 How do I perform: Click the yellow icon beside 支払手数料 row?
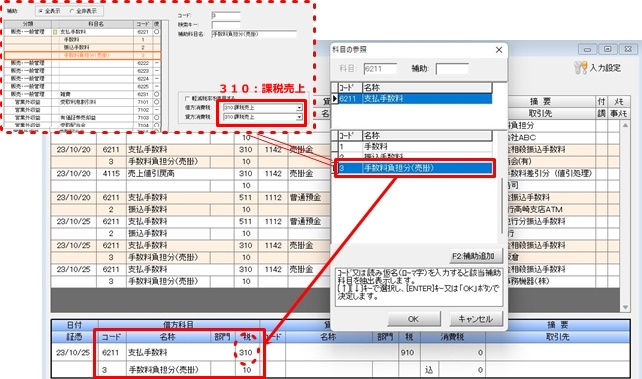coord(55,32)
